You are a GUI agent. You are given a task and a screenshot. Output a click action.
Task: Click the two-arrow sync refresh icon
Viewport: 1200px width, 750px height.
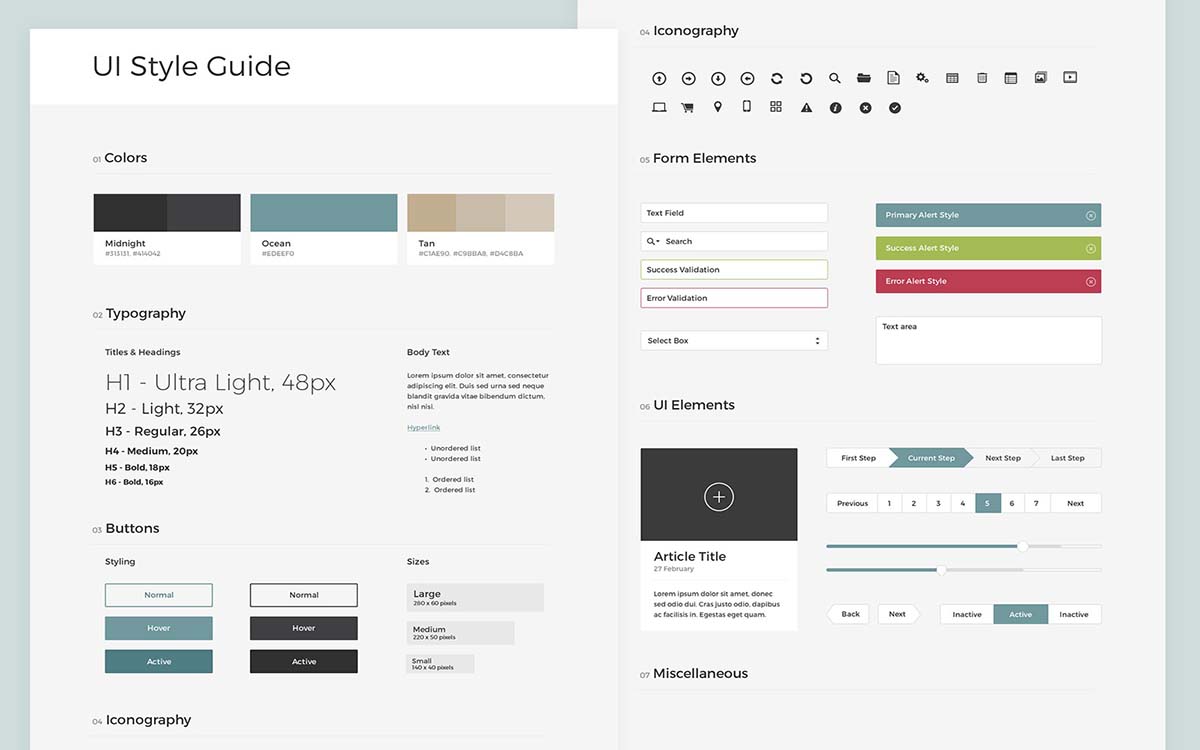point(776,78)
